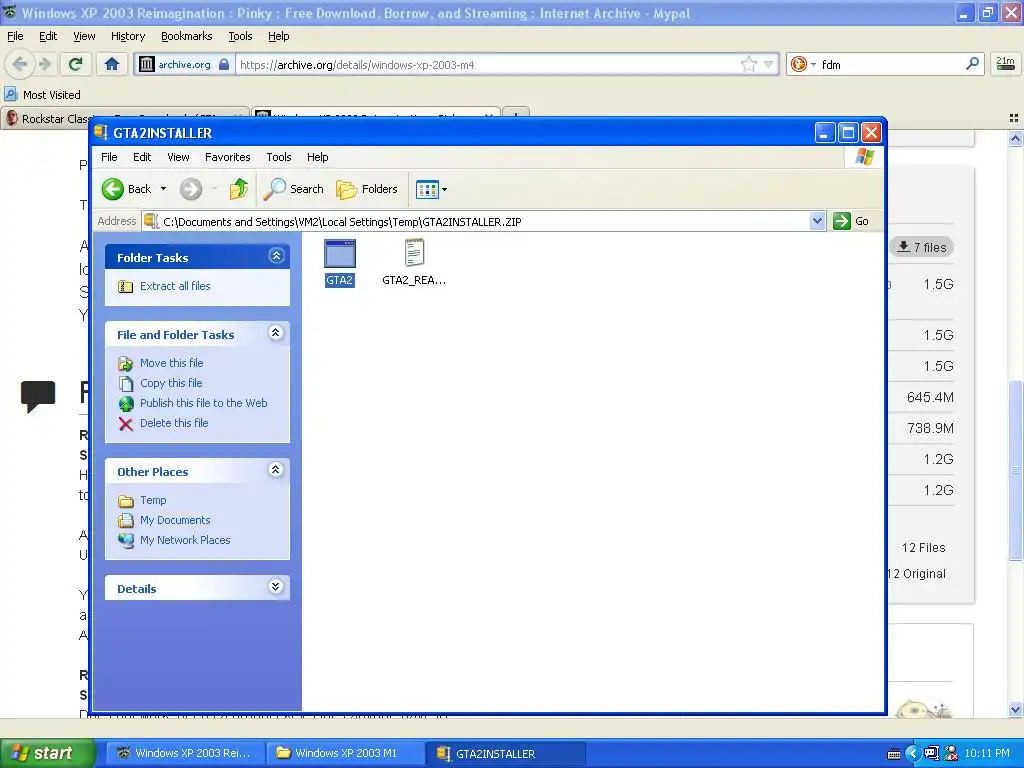Click the taskbar clock showing 10:11 PM

point(987,753)
